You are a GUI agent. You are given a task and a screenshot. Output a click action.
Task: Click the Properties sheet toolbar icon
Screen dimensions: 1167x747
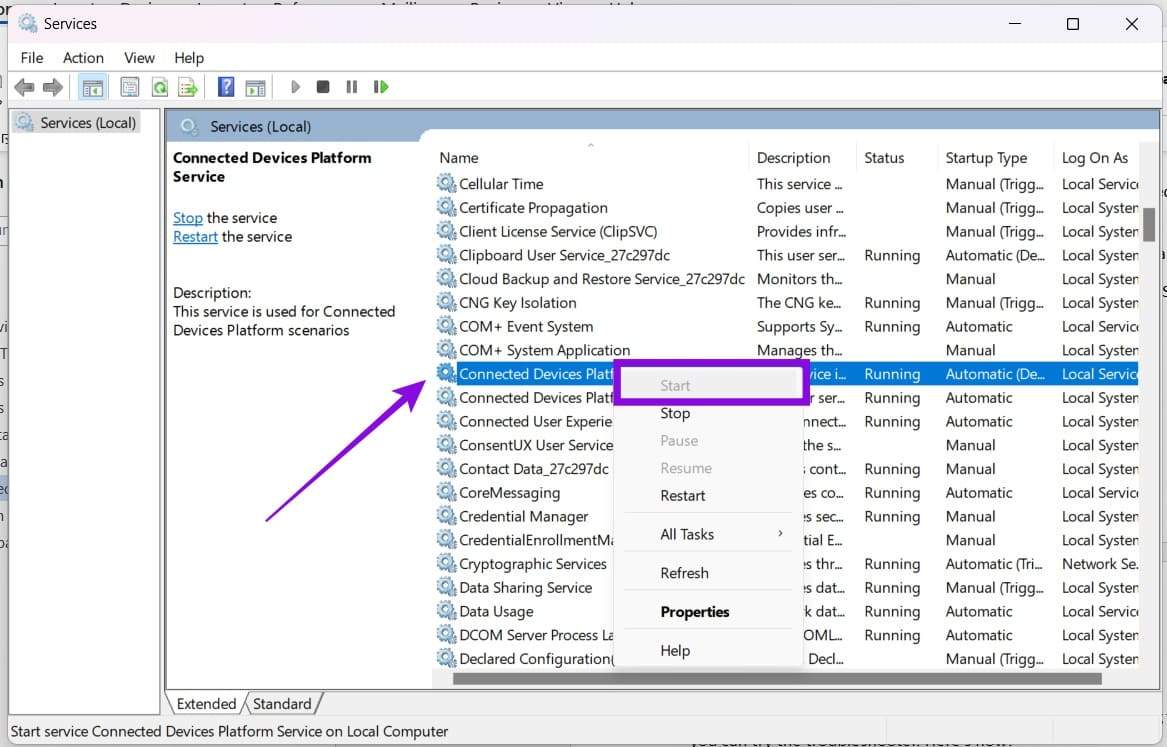(x=130, y=88)
